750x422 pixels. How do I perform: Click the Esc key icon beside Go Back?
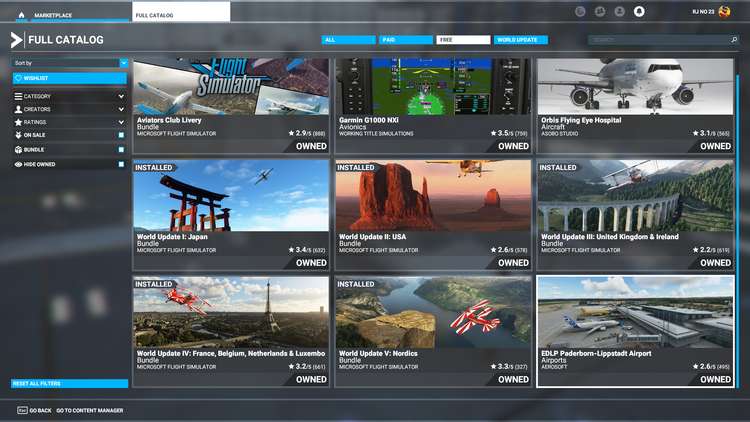tap(22, 410)
